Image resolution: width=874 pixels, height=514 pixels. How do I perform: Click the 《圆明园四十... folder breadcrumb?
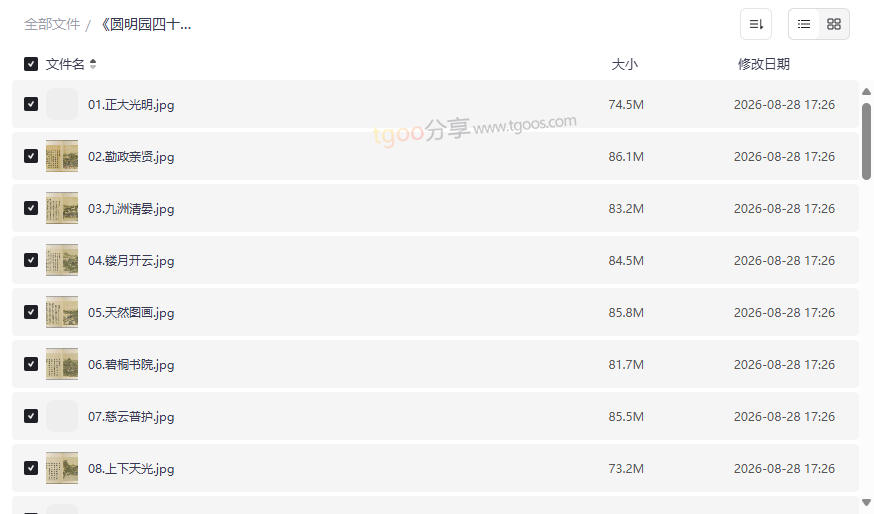(x=145, y=25)
